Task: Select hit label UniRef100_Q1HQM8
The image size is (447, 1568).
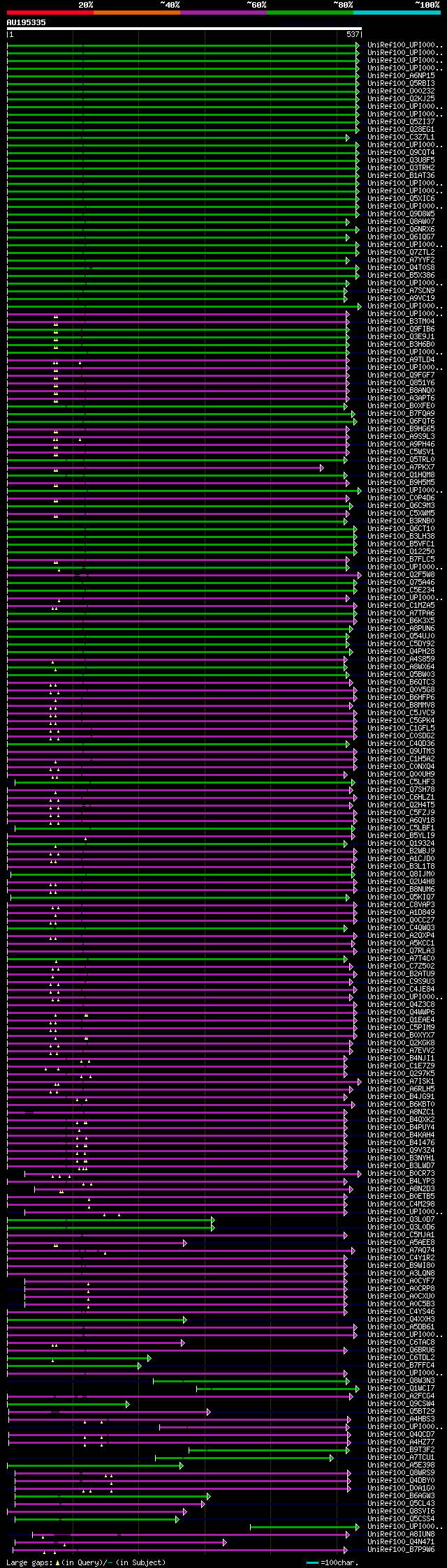Action: [x=401, y=475]
